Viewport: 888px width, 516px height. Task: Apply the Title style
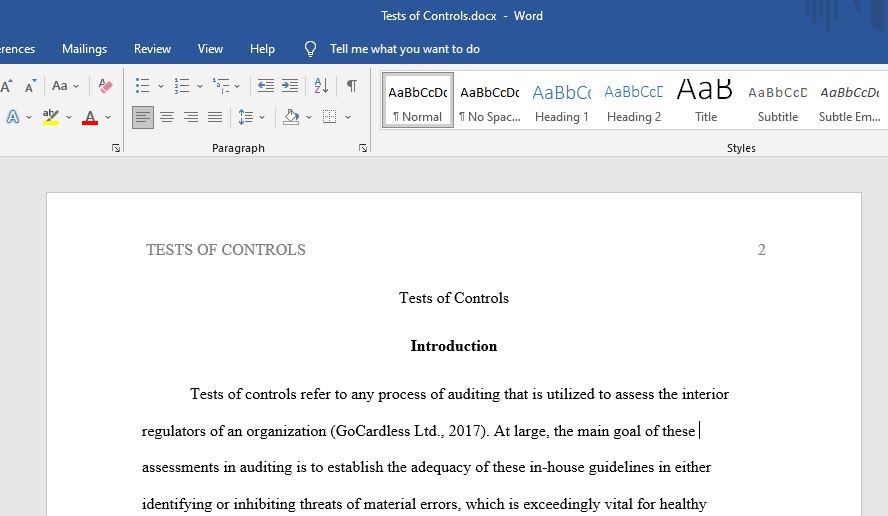point(706,100)
